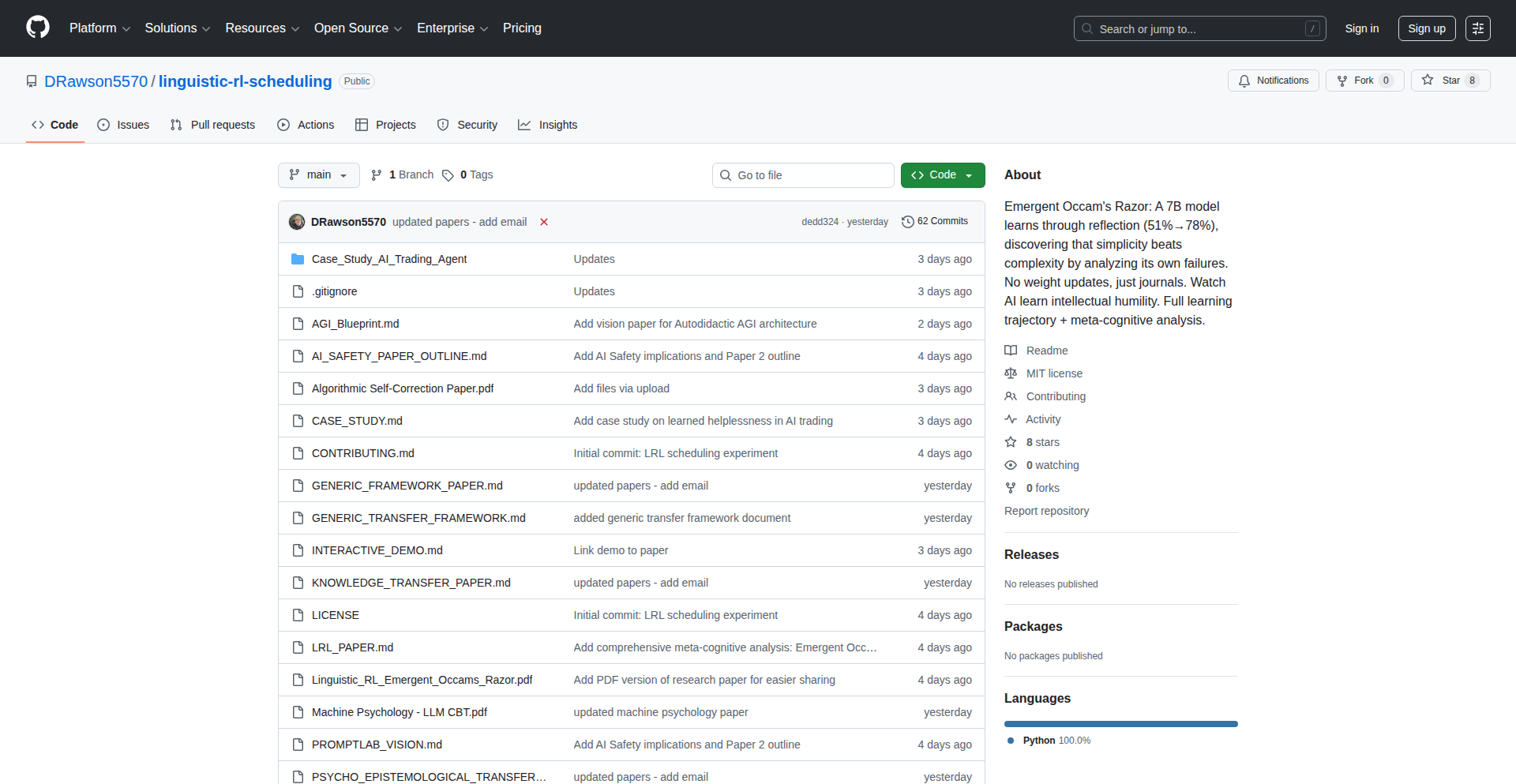Click the Notifications bell icon
1516x784 pixels.
pos(1244,81)
